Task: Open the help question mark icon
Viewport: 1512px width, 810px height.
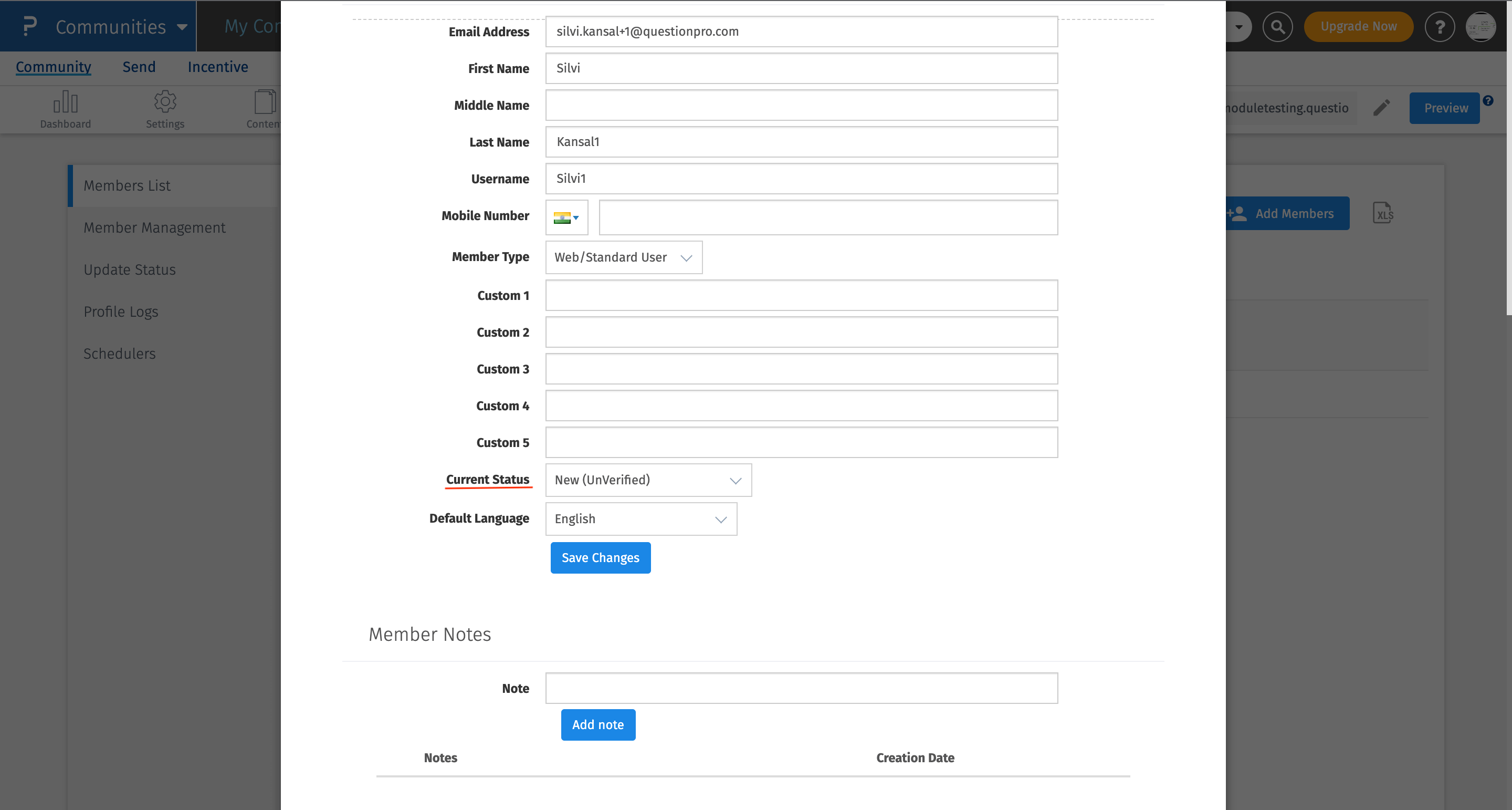Action: [1440, 26]
